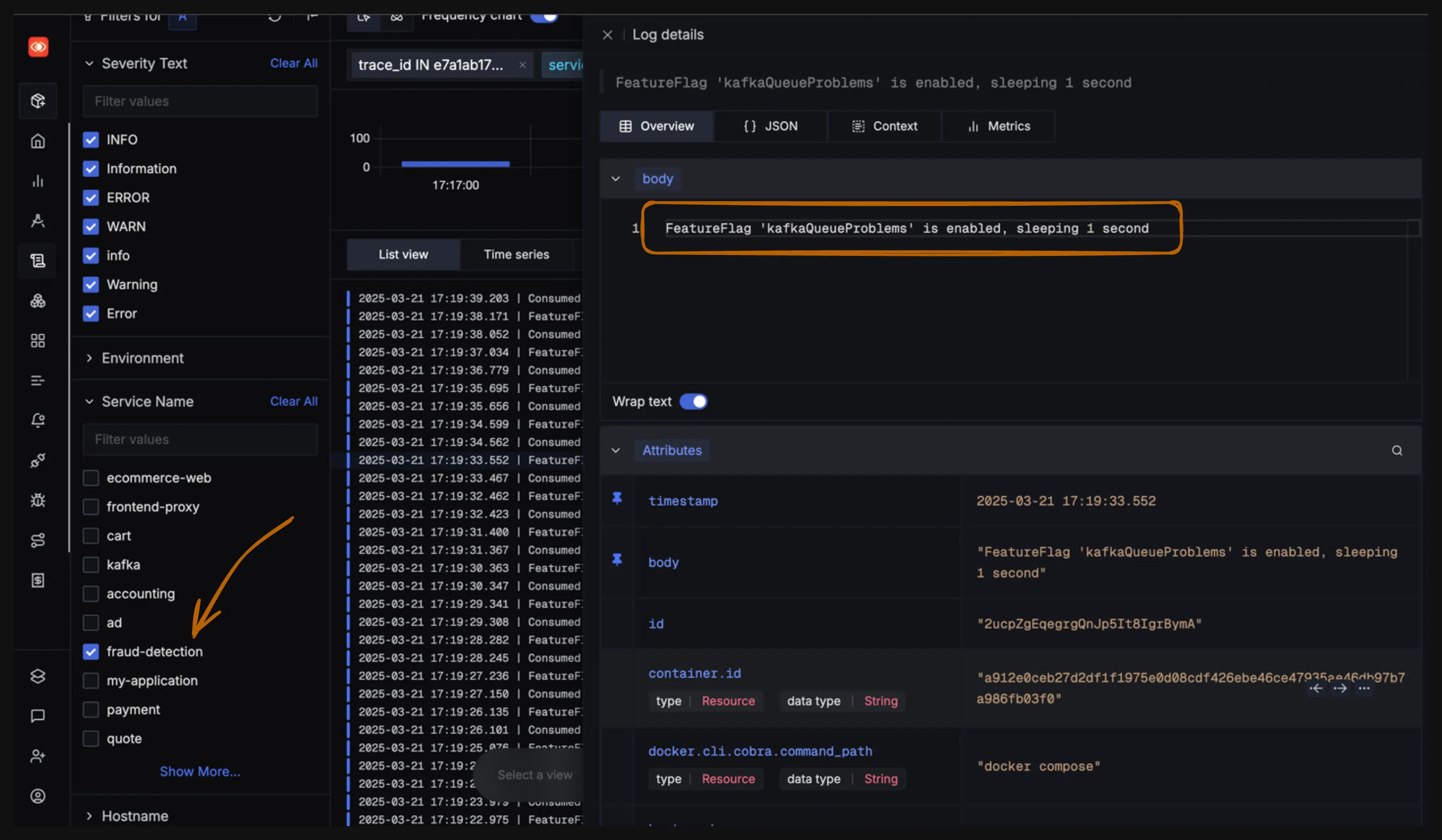Viewport: 1442px width, 840px height.
Task: Open Integrations via the plug icon
Action: pyautogui.click(x=38, y=461)
